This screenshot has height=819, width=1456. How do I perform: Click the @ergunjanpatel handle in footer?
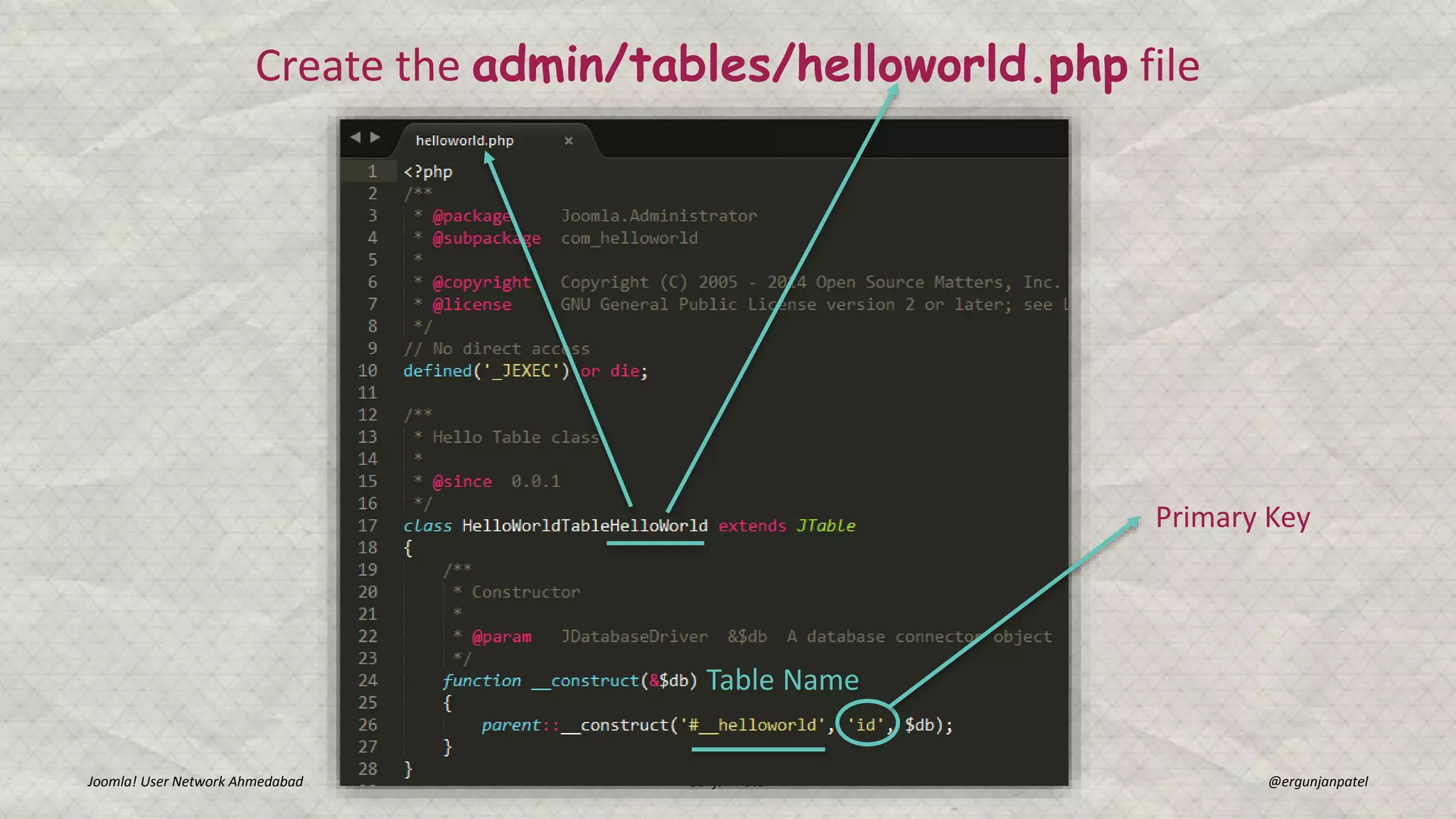(1317, 781)
